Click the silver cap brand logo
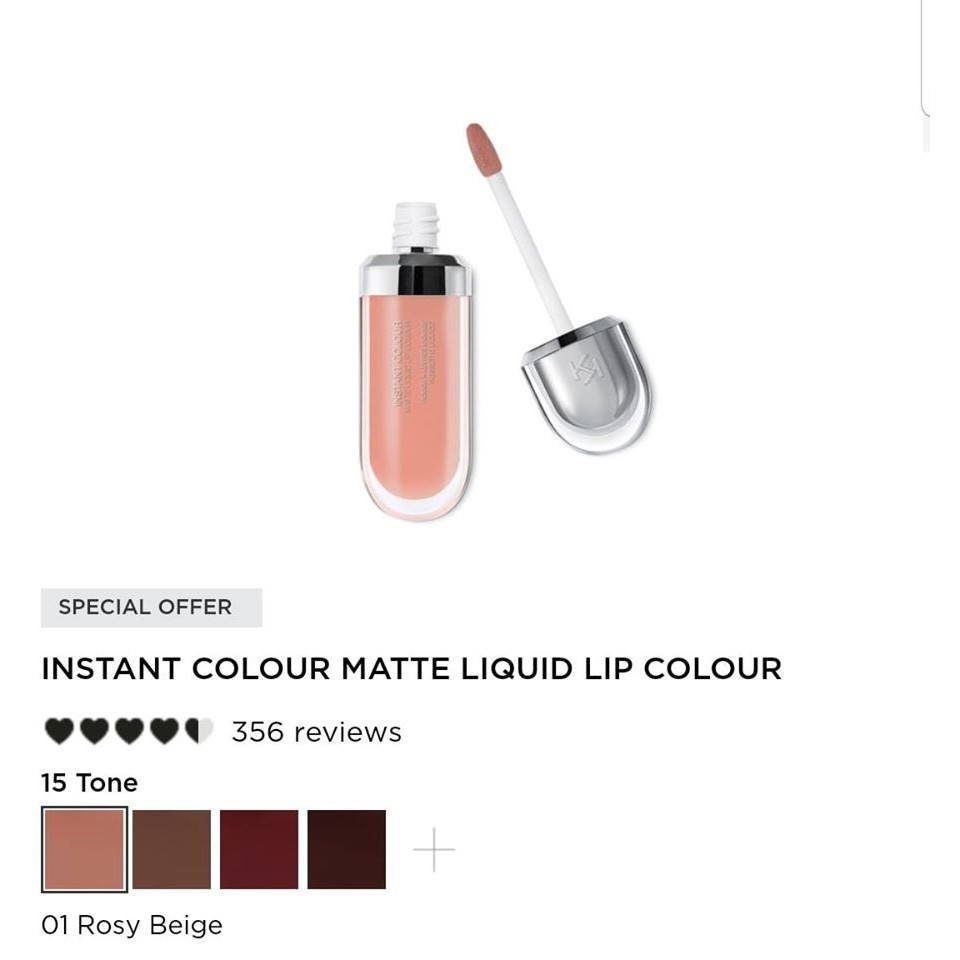 point(586,369)
